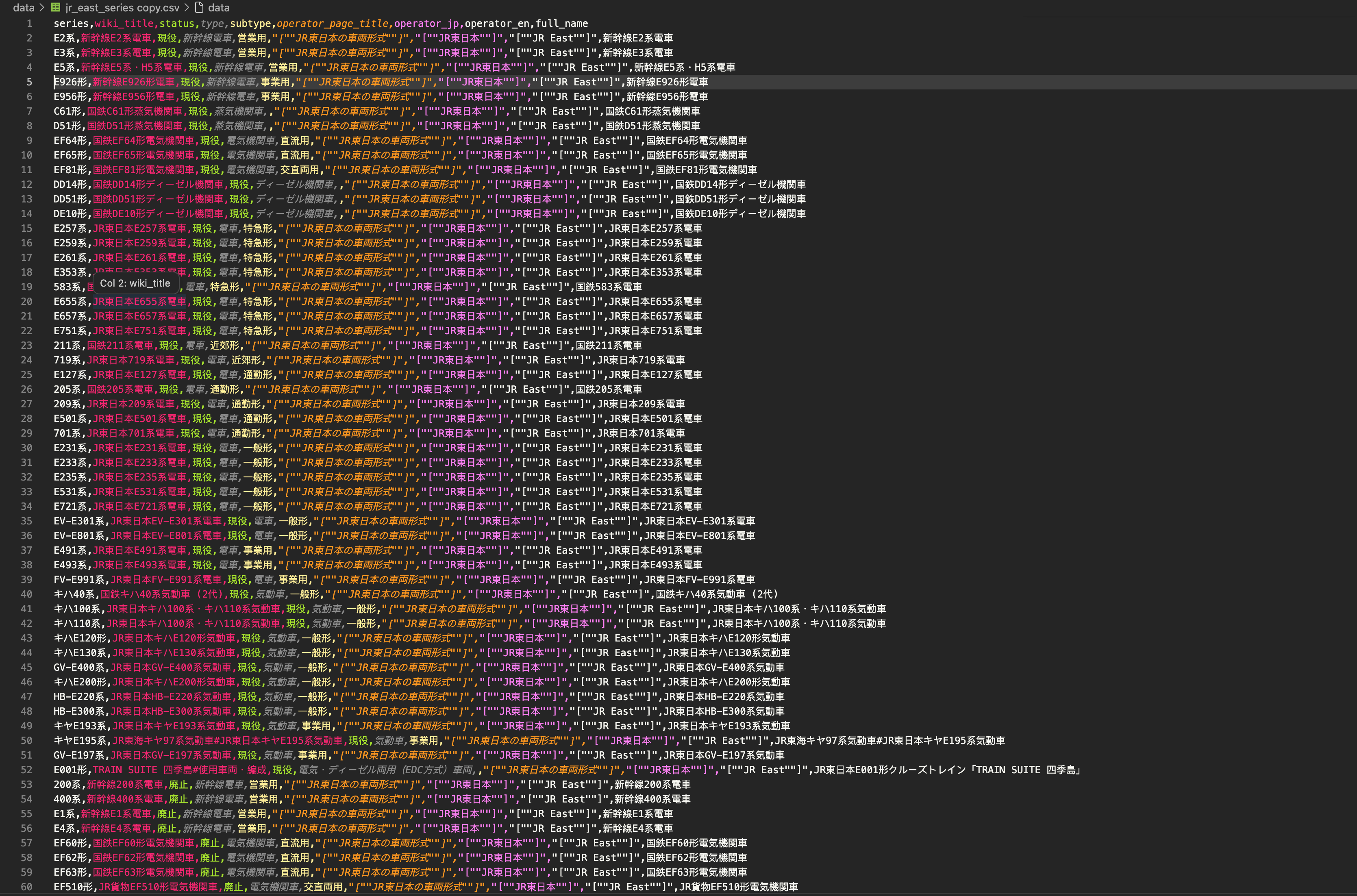This screenshot has width=1357, height=896.
Task: Click the 'Col 2: wiki_title' hover tooltip
Action: 135,283
